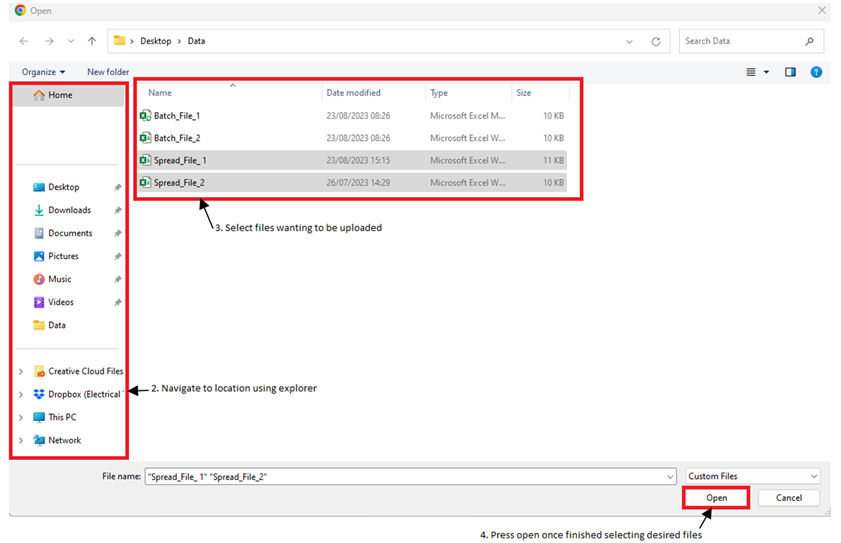
Task: Sort files by Date modified column
Action: 353,93
